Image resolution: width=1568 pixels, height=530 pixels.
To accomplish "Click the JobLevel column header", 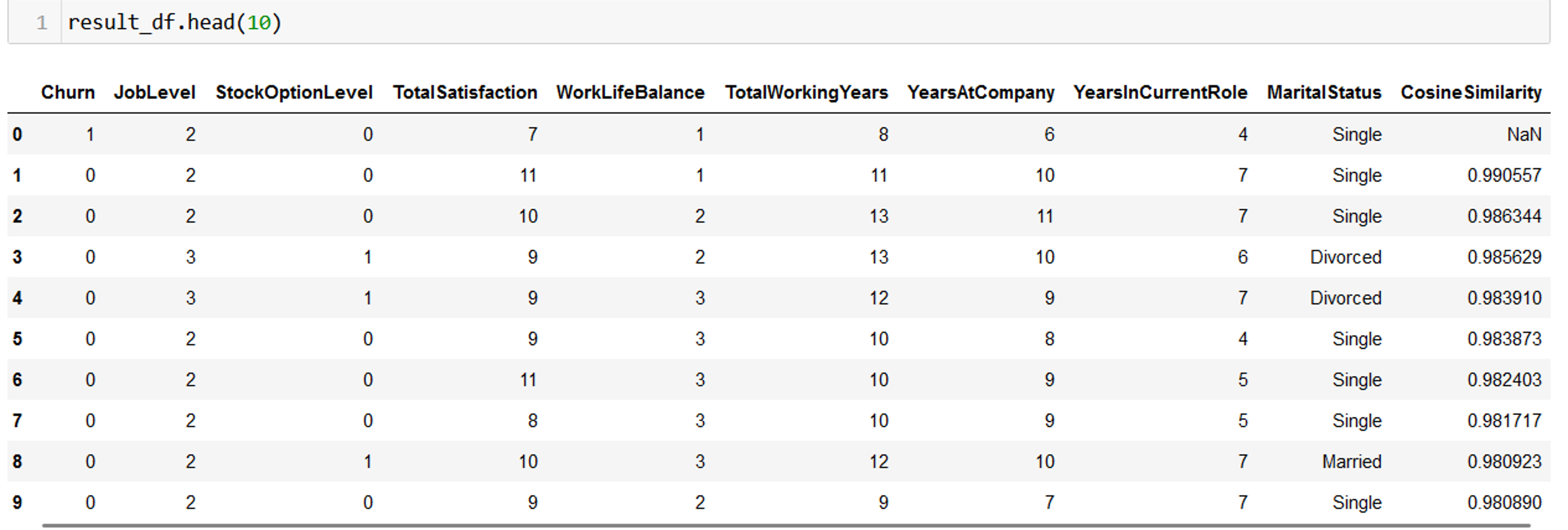I will (155, 92).
